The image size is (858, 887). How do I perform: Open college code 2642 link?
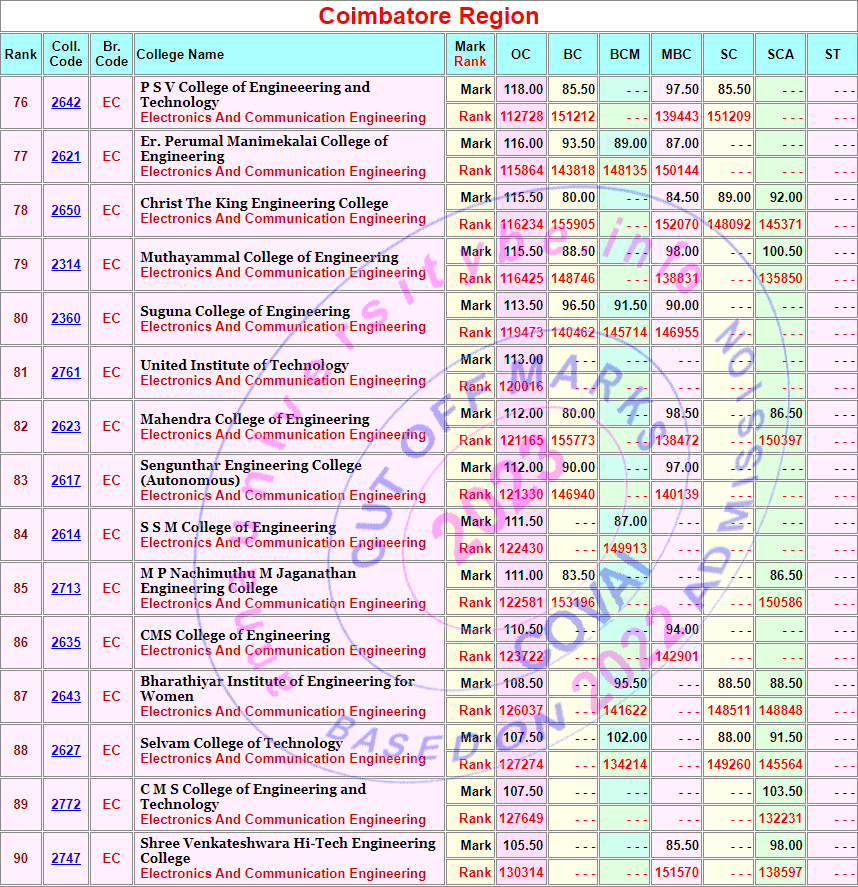coord(66,103)
